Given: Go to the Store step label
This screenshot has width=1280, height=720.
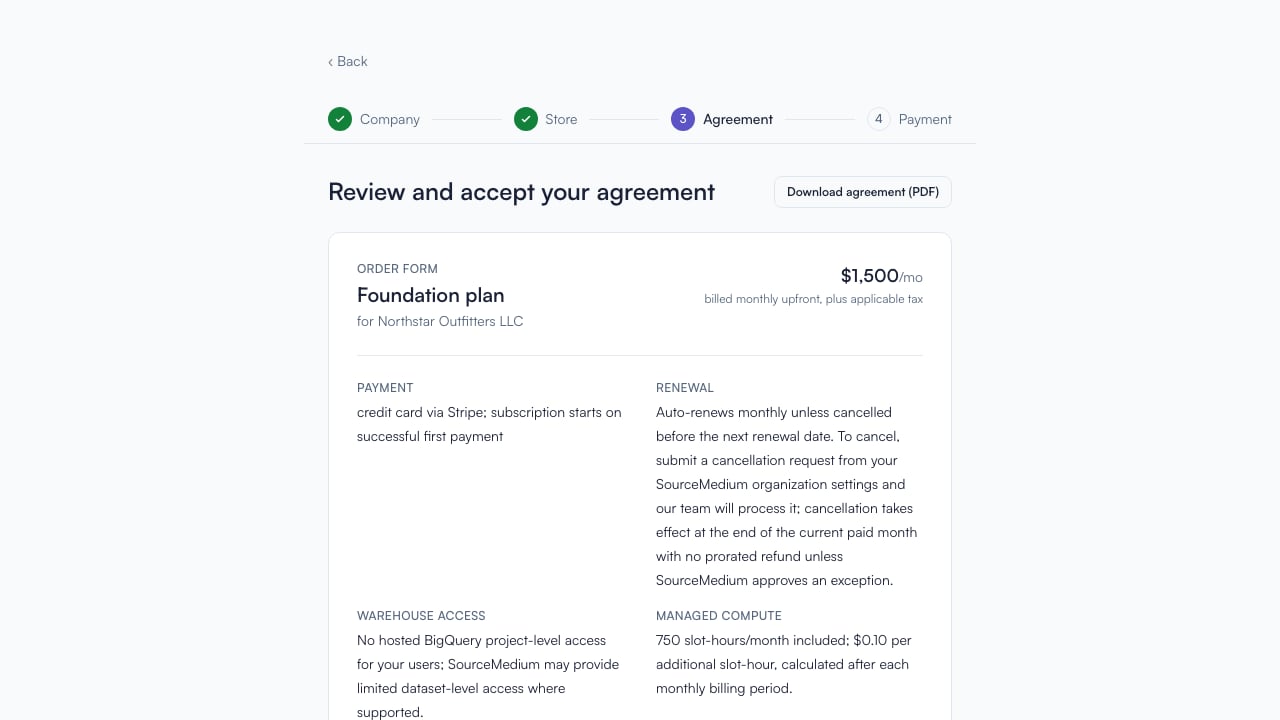Looking at the screenshot, I should tap(561, 119).
